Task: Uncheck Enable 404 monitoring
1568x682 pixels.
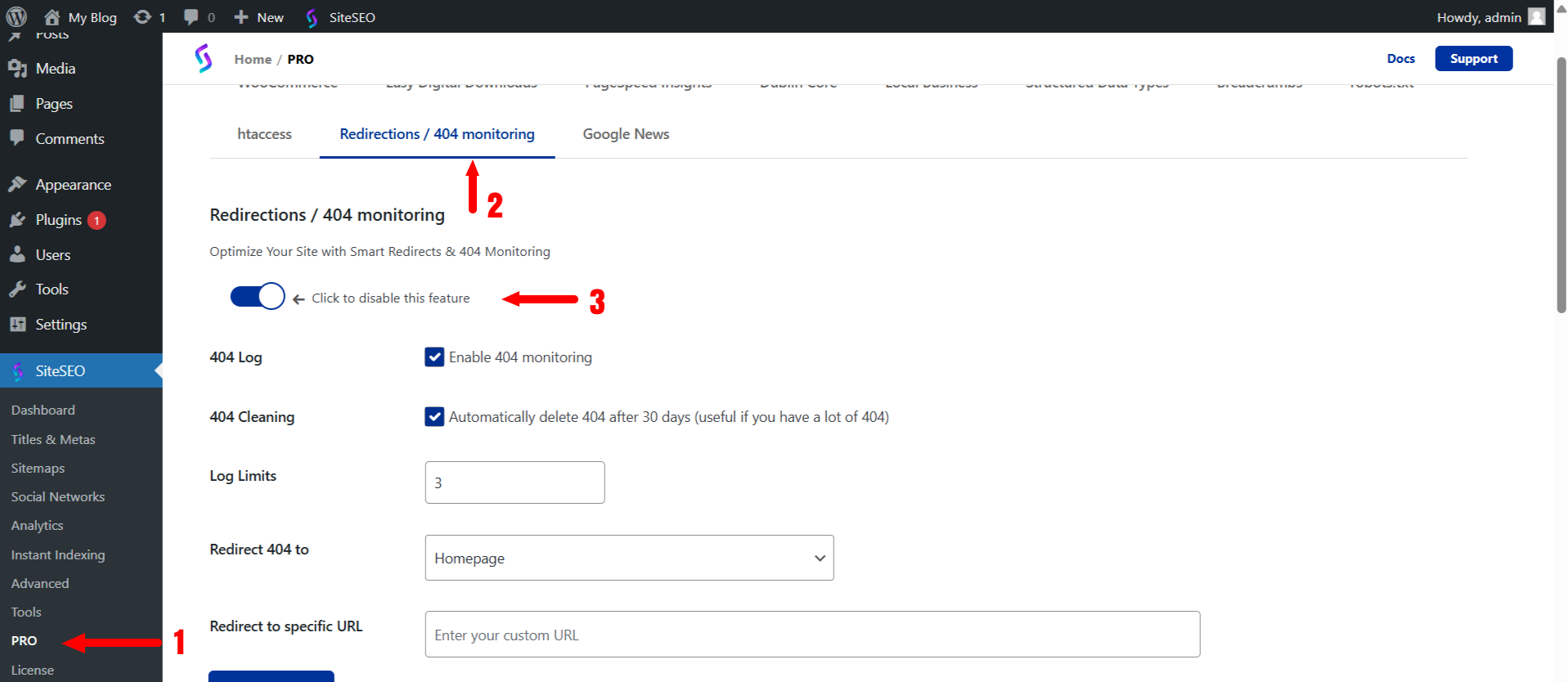Action: click(434, 357)
